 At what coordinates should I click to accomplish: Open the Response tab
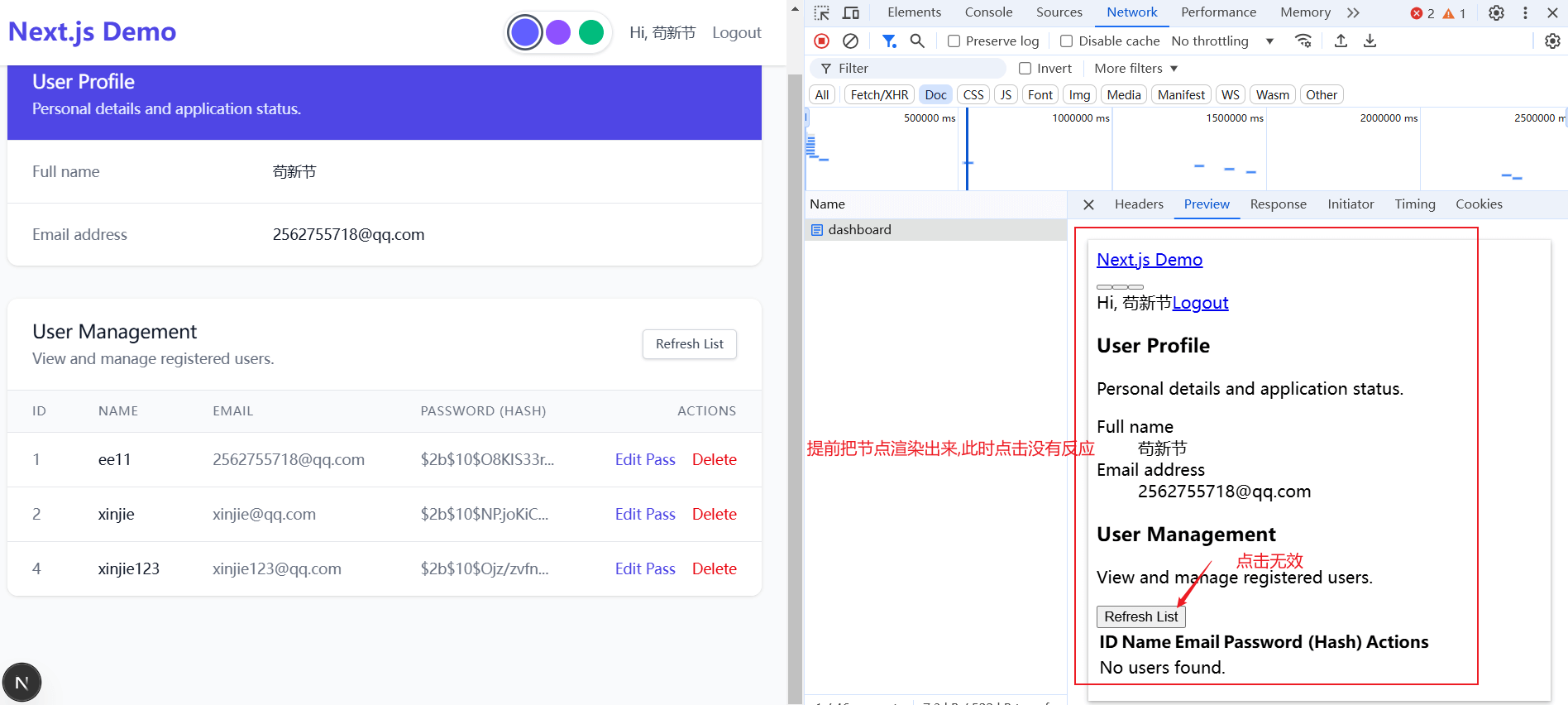(1278, 204)
